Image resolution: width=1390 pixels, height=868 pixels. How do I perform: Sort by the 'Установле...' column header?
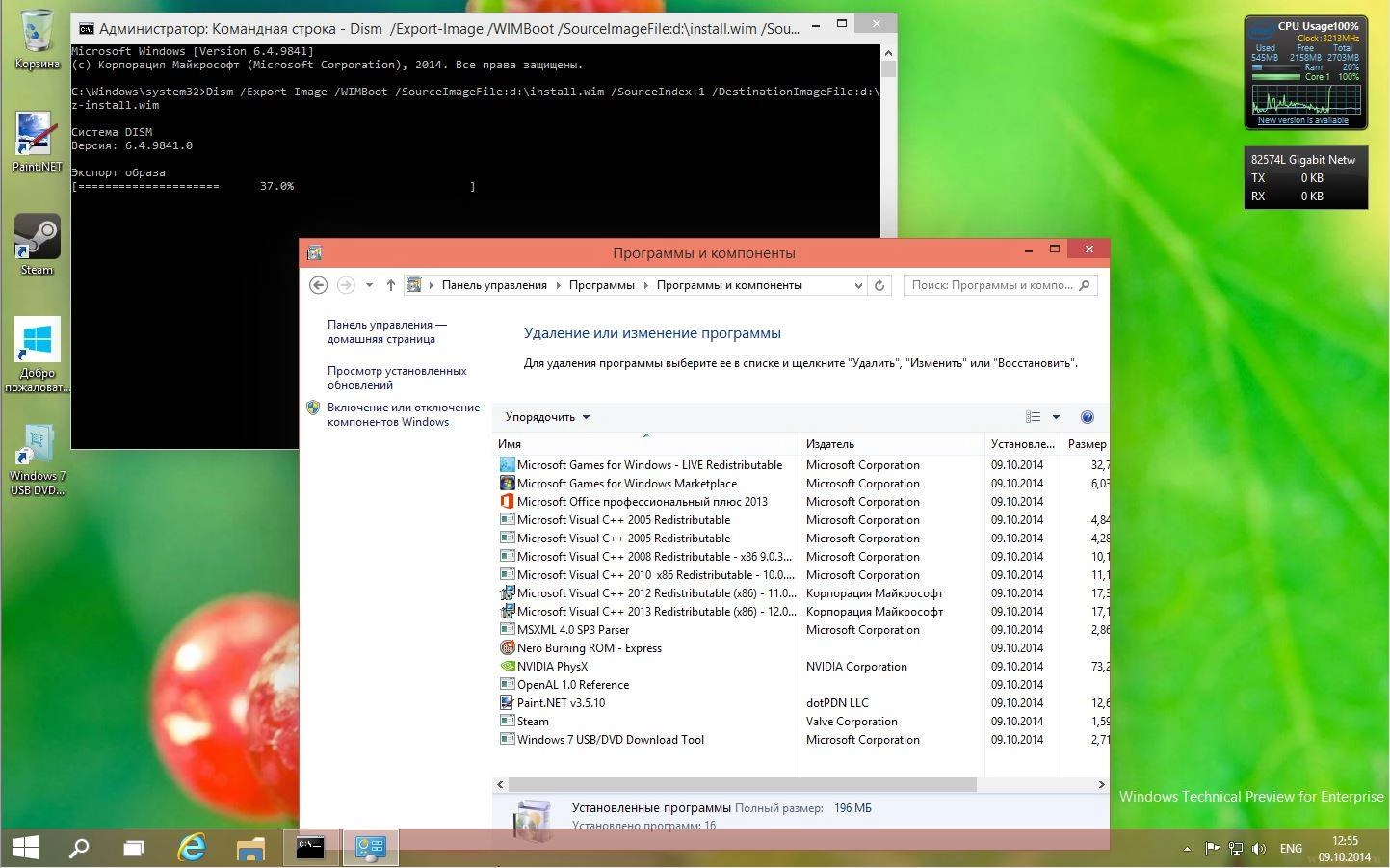click(x=1023, y=444)
